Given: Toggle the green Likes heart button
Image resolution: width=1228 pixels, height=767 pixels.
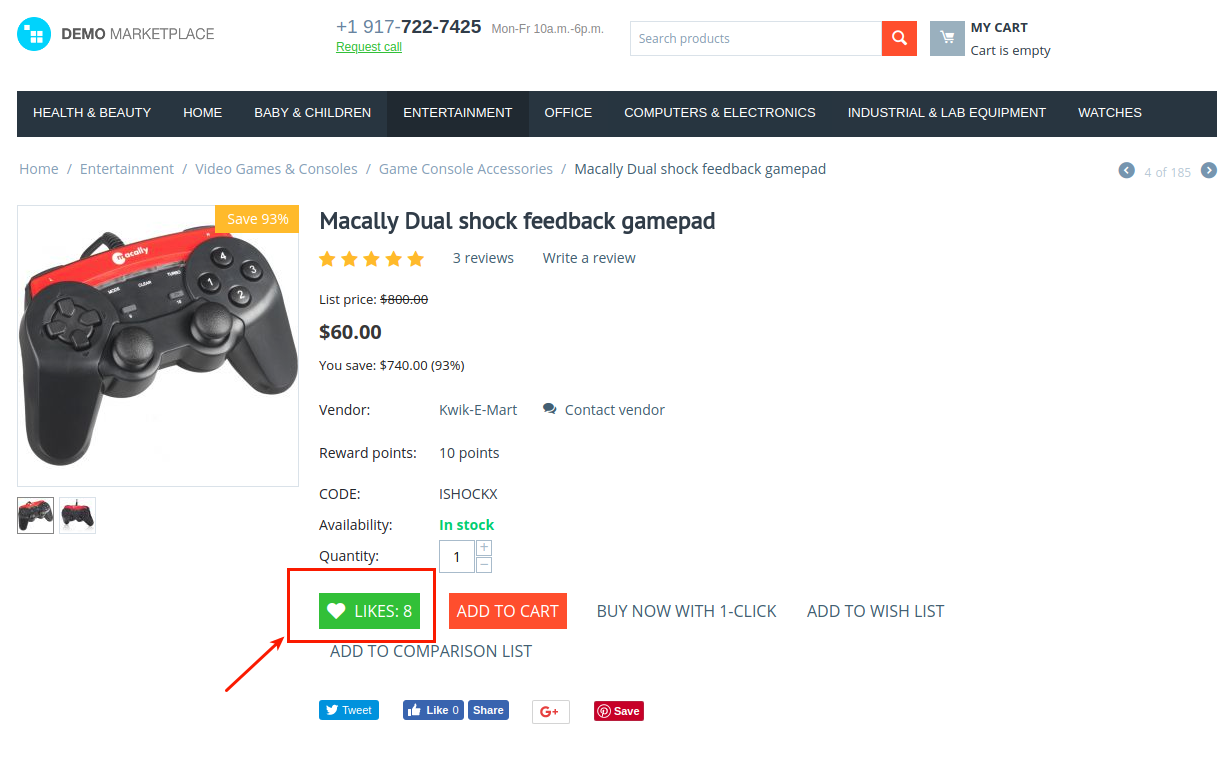Looking at the screenshot, I should click(369, 611).
